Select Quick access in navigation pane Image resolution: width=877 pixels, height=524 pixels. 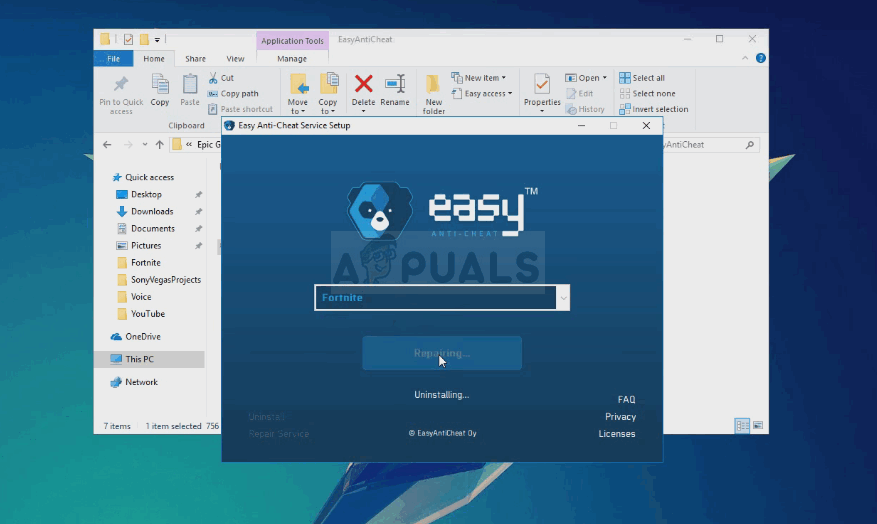(x=143, y=177)
